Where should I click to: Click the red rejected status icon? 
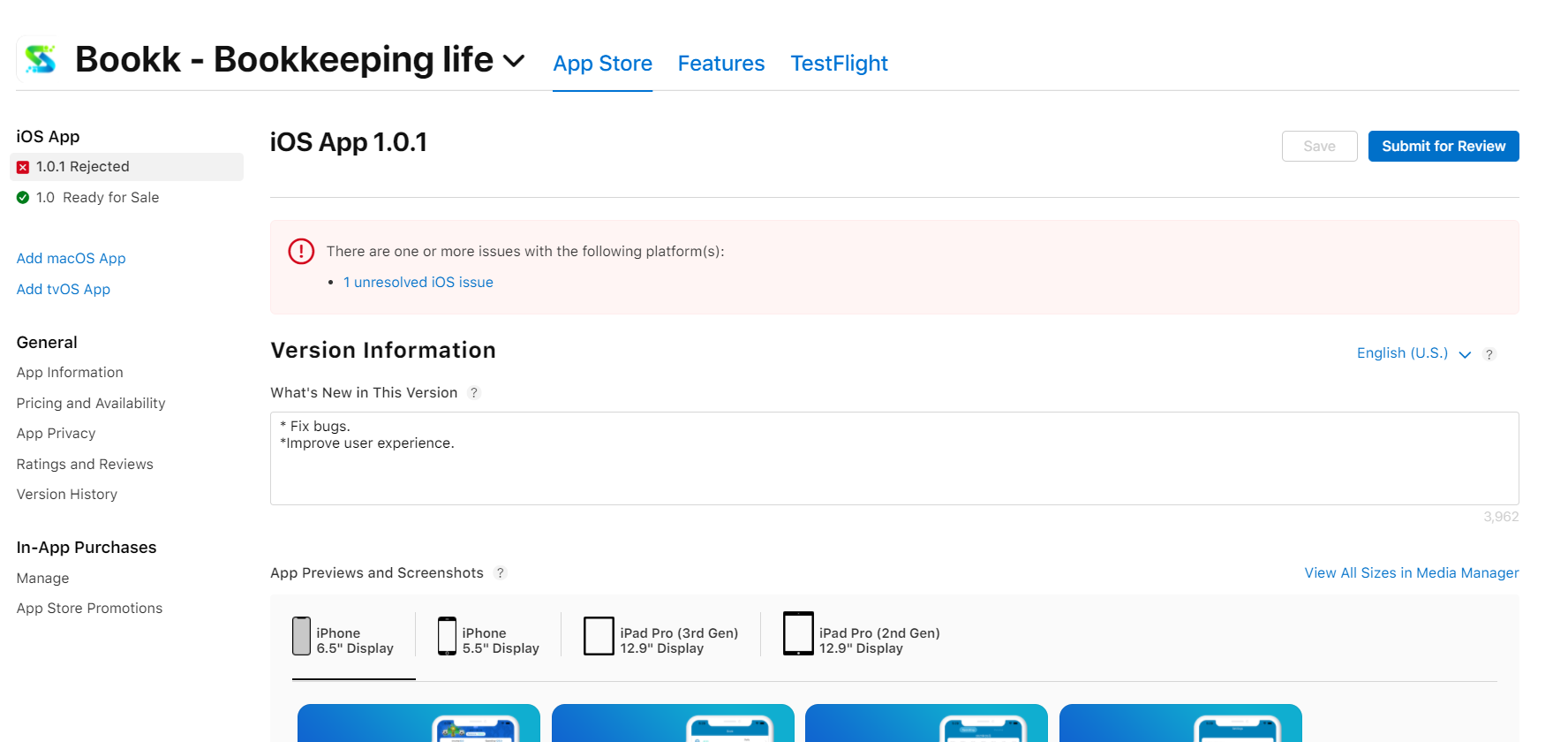coord(23,167)
